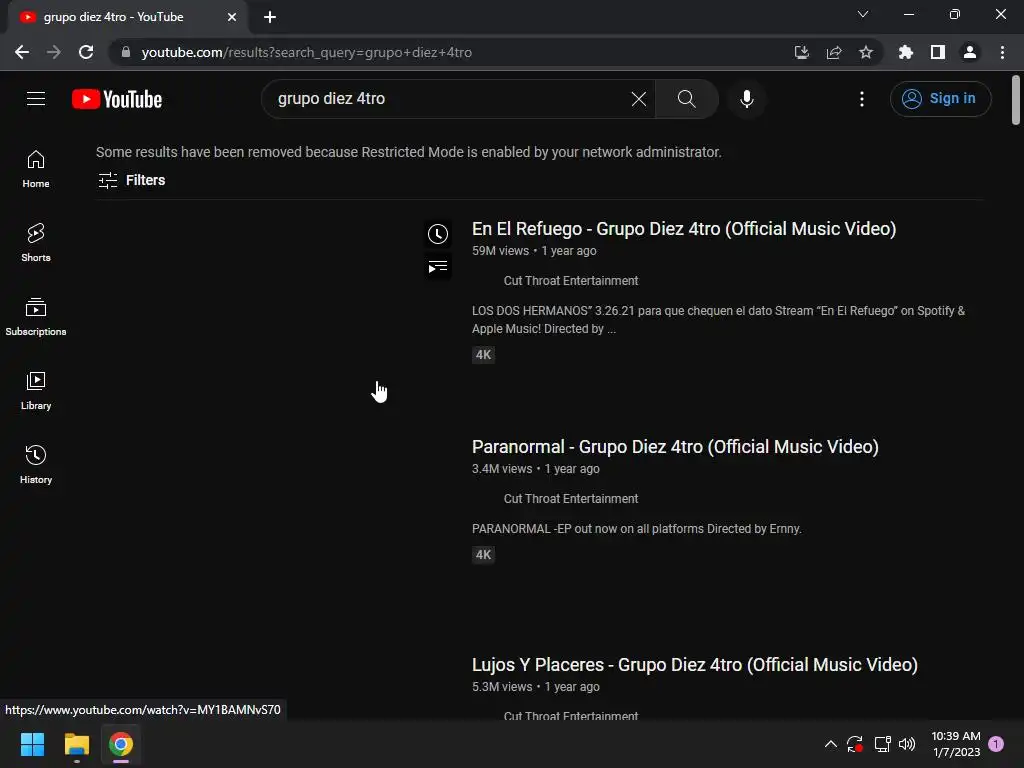This screenshot has width=1024, height=768.
Task: Clear the search query with X
Action: click(x=639, y=99)
